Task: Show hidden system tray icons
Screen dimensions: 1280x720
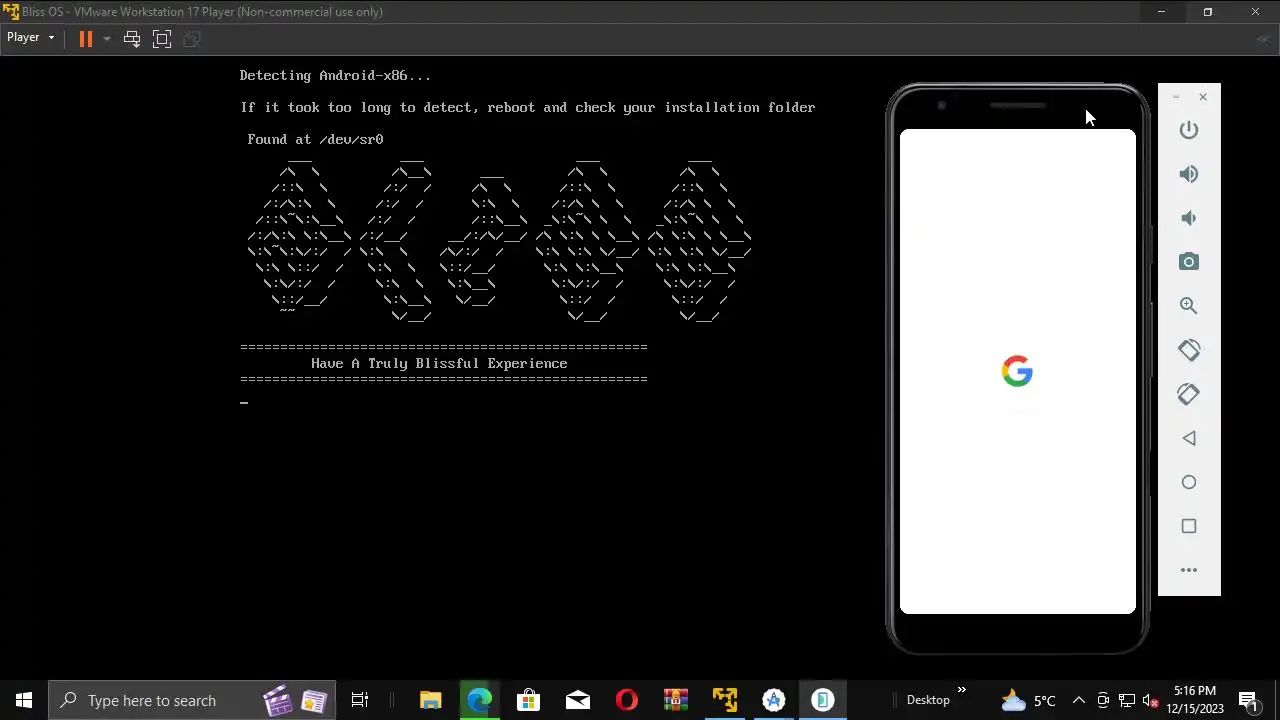Action: [1079, 700]
